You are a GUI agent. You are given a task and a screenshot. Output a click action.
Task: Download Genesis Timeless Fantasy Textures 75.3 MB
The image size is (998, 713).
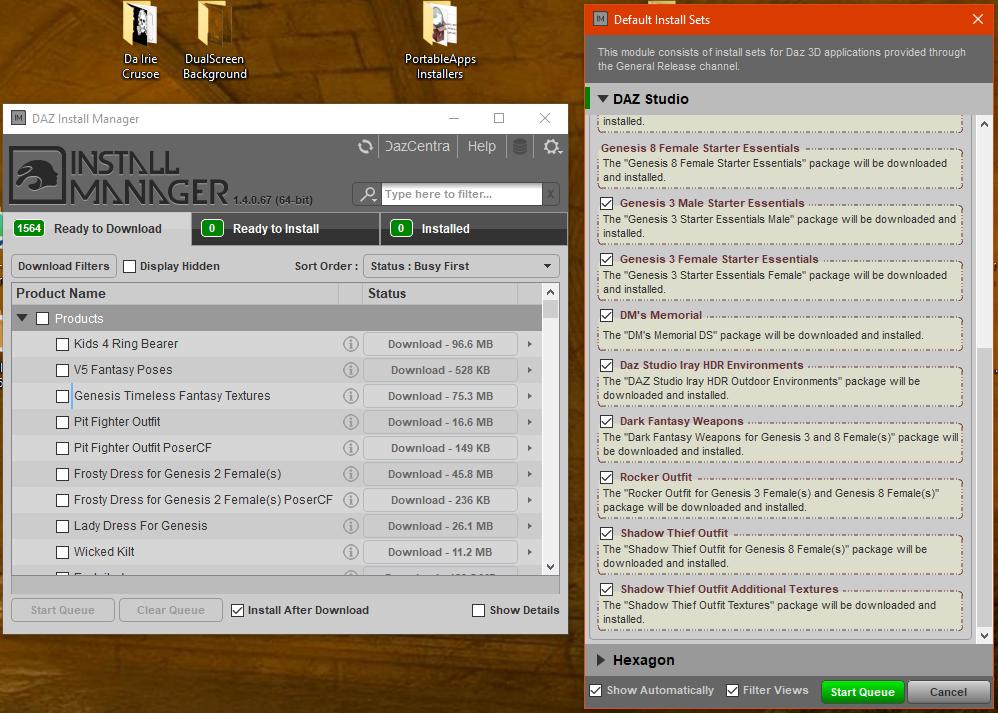pos(440,396)
